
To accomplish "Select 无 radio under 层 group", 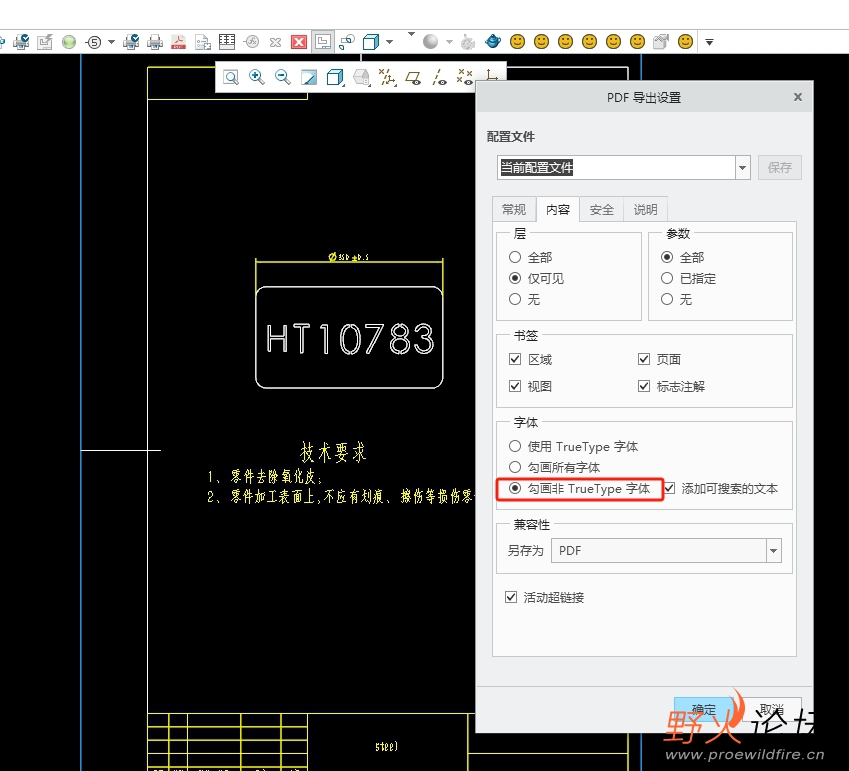I will click(x=515, y=299).
